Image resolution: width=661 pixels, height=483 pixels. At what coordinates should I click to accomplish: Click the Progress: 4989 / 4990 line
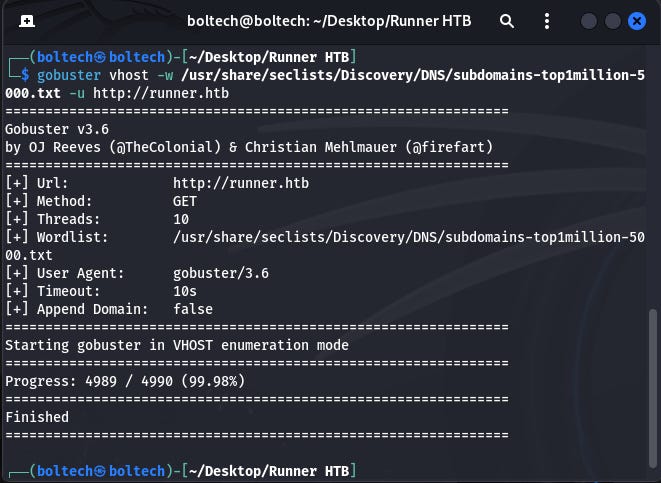[125, 381]
